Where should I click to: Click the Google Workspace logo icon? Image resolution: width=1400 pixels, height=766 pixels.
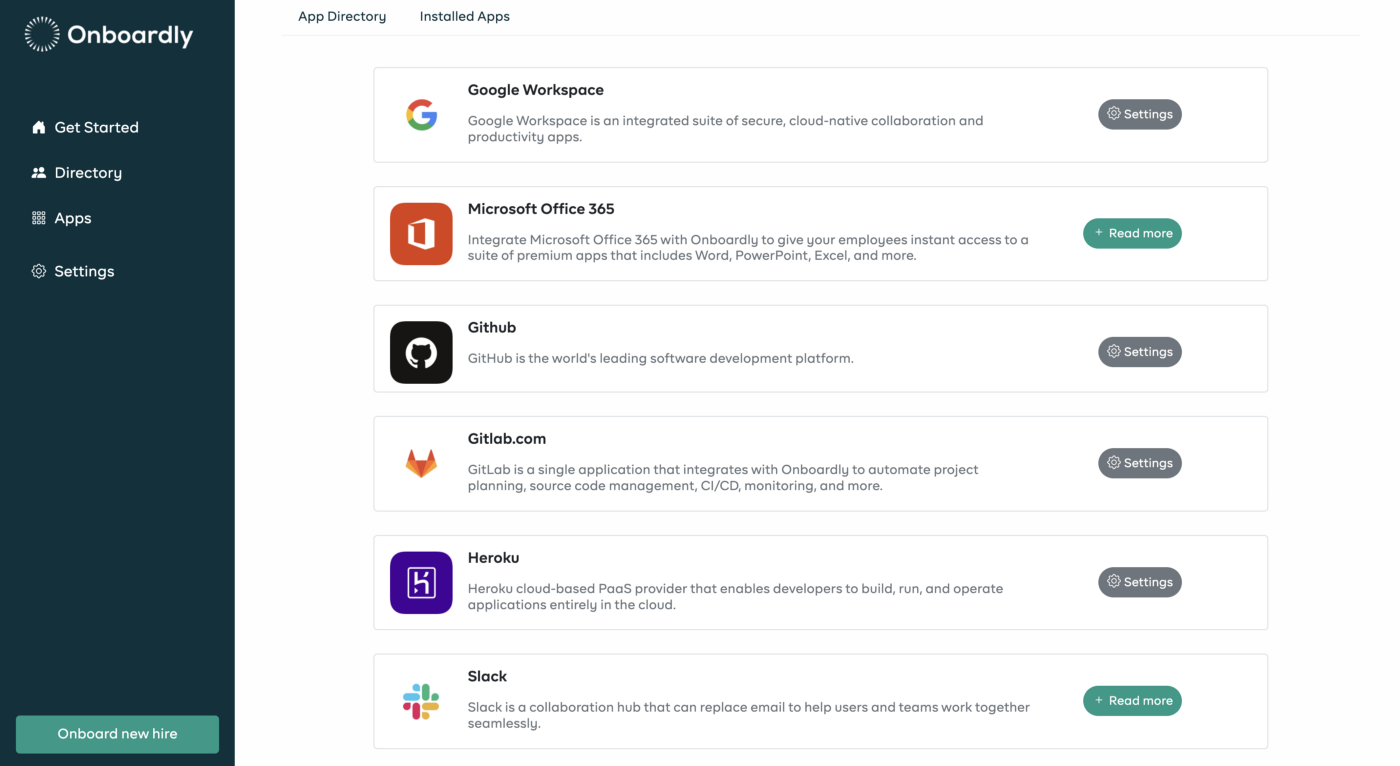click(421, 115)
